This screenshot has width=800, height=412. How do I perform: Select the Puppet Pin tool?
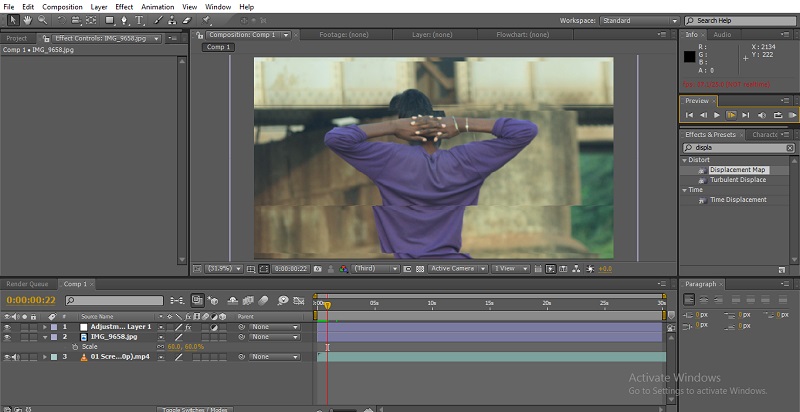pyautogui.click(x=206, y=20)
